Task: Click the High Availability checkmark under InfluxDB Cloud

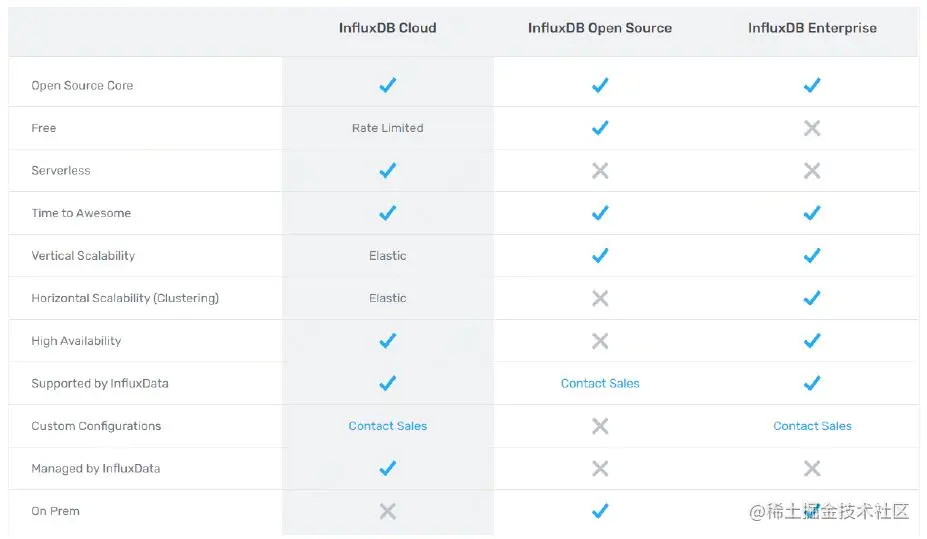Action: tap(388, 341)
